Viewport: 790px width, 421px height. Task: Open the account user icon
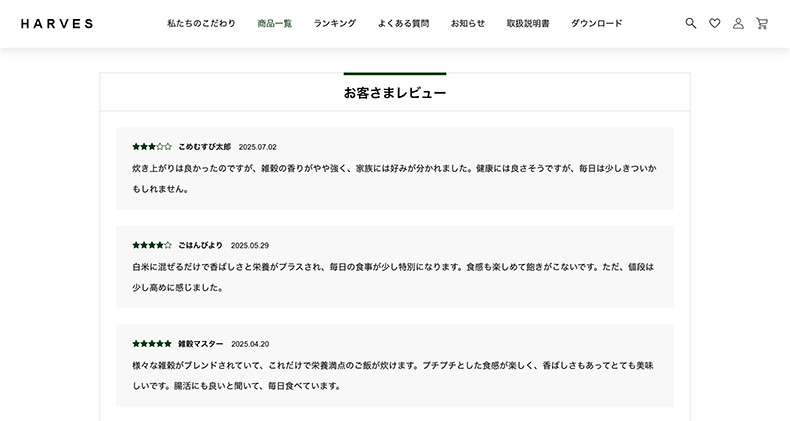point(738,23)
